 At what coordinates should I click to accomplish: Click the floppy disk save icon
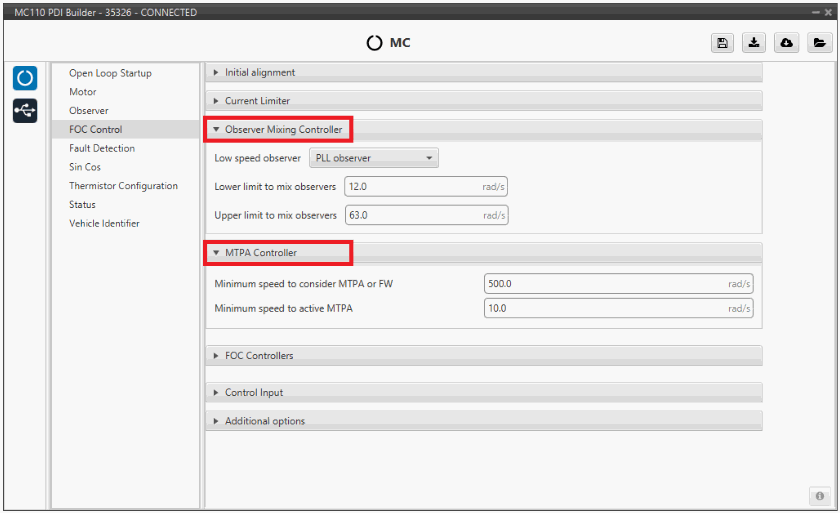click(x=722, y=43)
